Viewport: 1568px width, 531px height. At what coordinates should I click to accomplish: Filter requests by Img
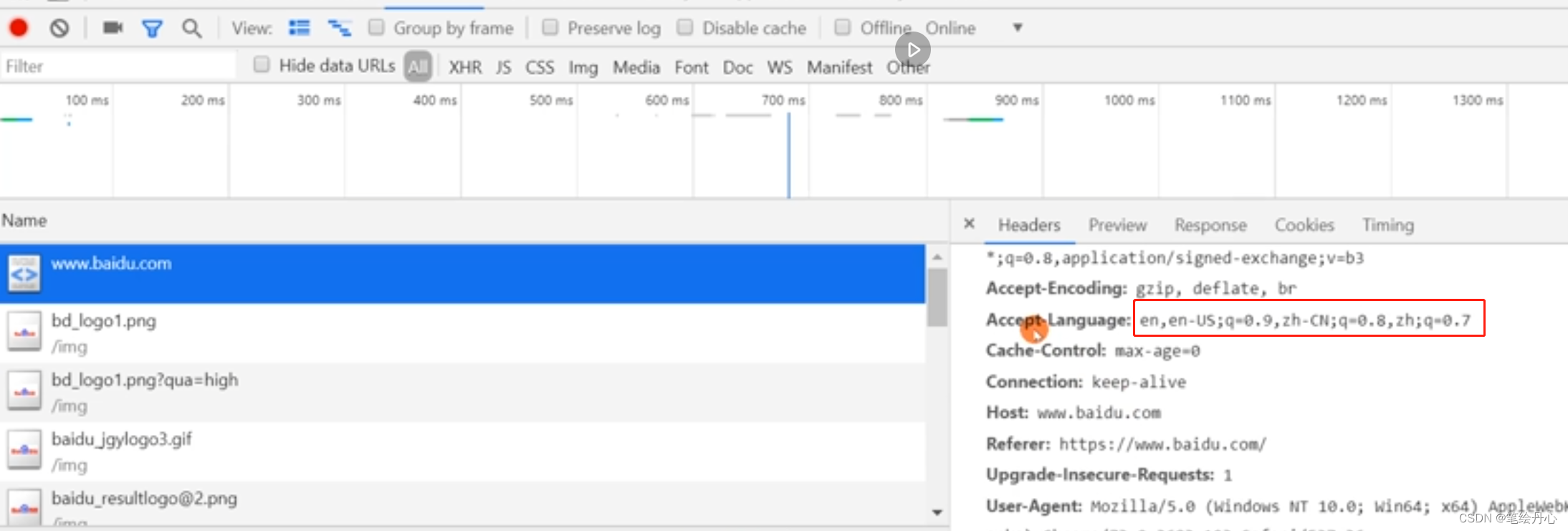[x=583, y=68]
